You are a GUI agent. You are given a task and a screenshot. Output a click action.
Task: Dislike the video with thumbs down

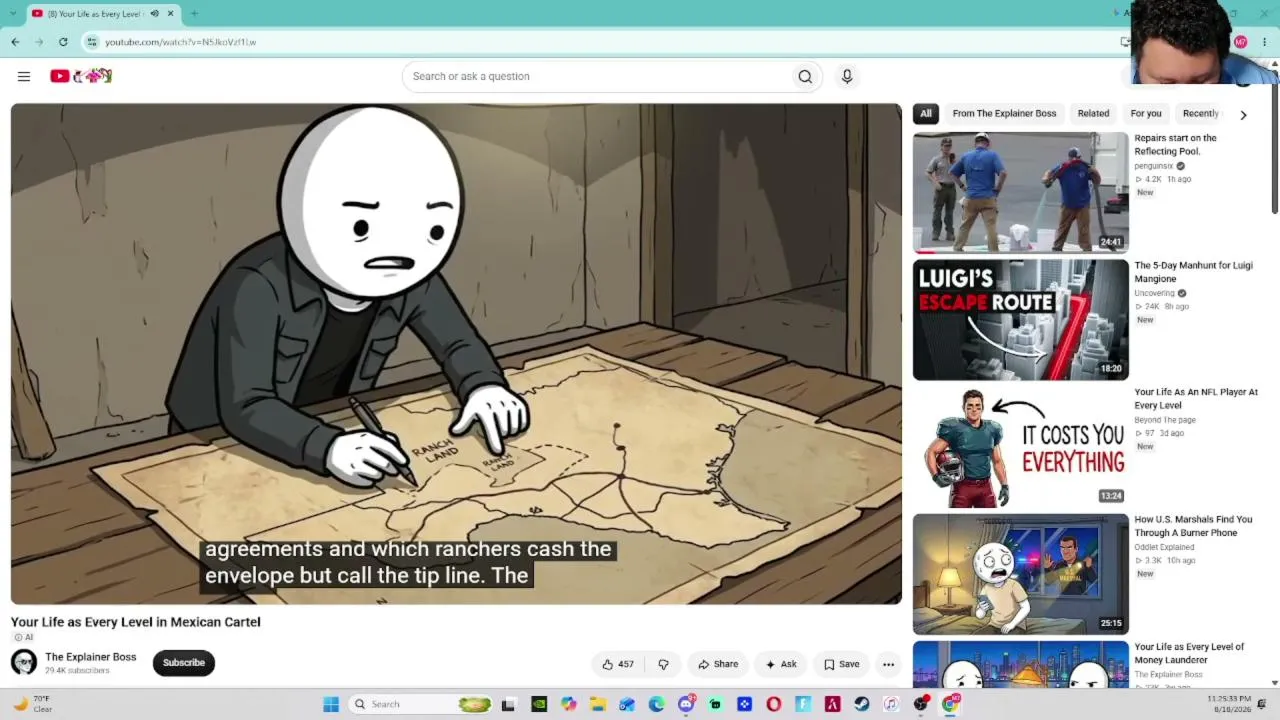point(663,664)
